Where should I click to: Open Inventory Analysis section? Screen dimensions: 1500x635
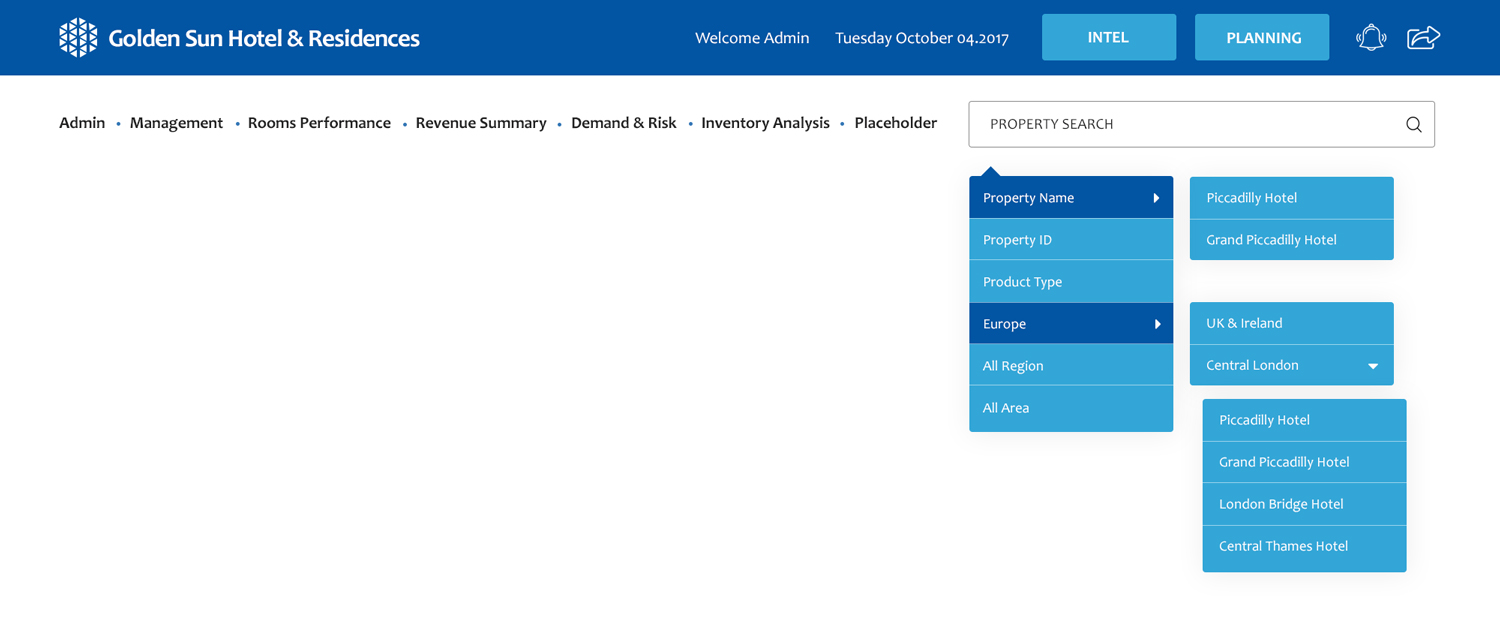point(765,123)
